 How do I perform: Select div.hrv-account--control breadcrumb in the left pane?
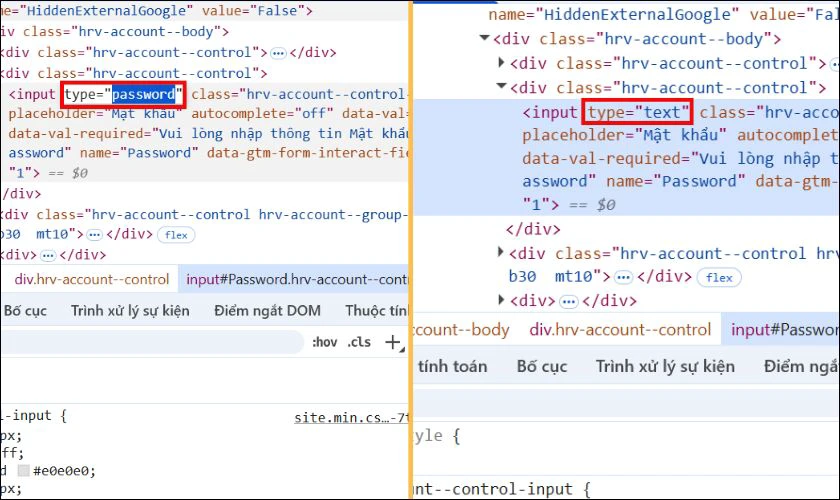[x=92, y=279]
